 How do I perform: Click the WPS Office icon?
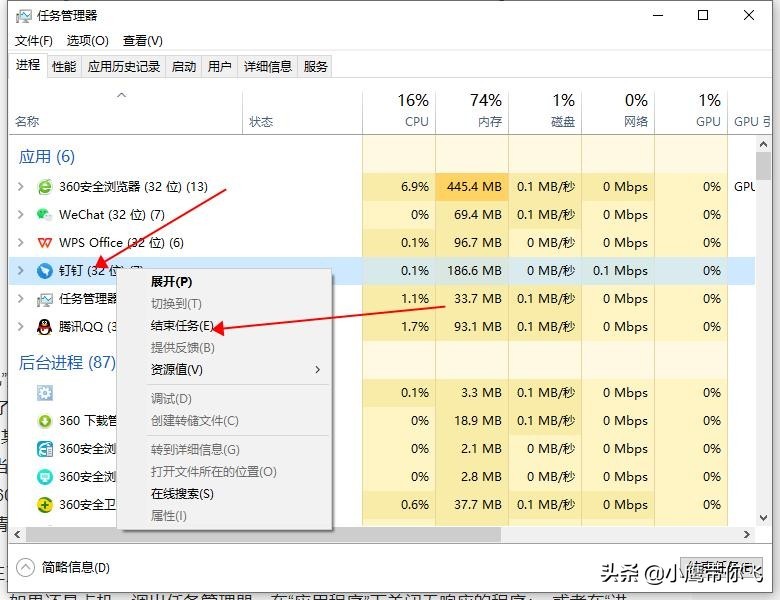pyautogui.click(x=44, y=243)
